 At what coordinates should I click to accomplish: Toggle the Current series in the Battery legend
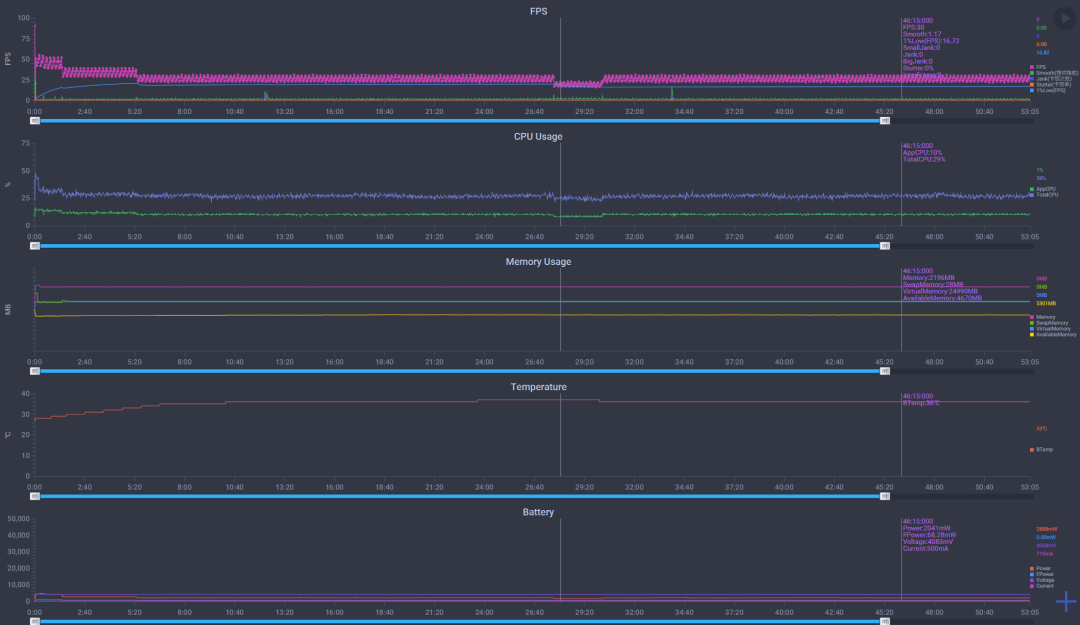[x=1041, y=586]
